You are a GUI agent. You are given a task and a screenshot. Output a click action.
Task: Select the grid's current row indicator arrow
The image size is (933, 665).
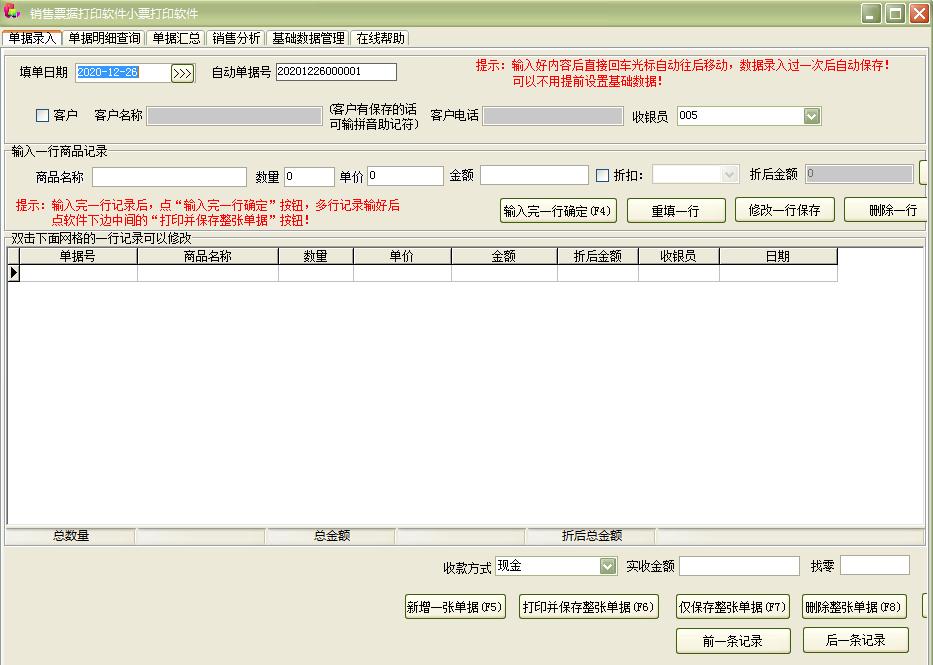tap(14, 273)
